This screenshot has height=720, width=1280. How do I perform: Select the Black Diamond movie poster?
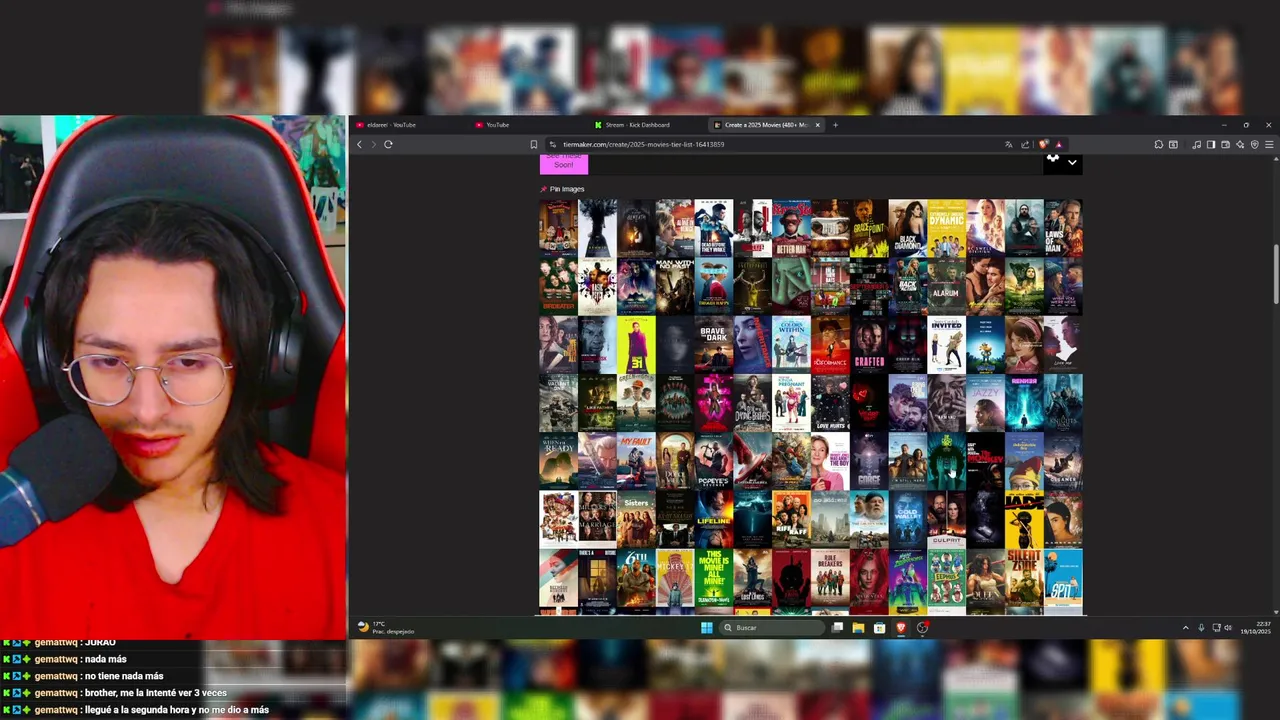(907, 229)
